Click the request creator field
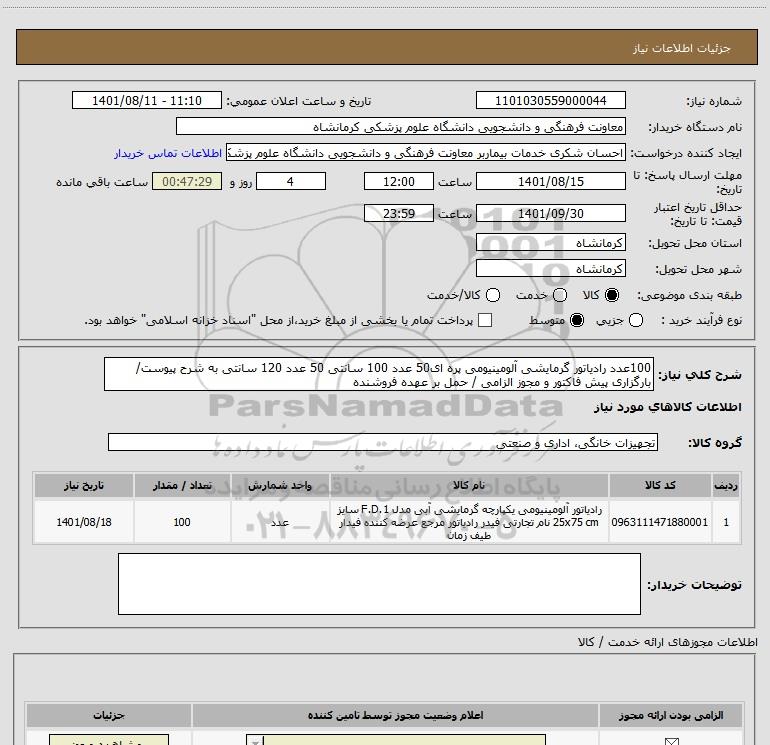Viewport: 770px width, 745px height. tap(426, 153)
